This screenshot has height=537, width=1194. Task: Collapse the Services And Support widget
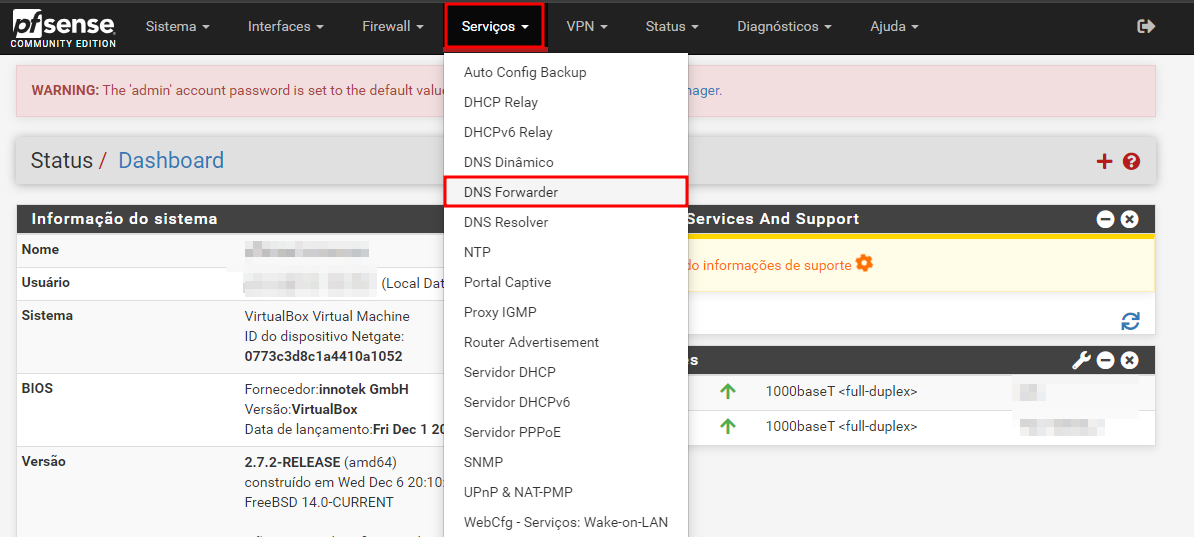tap(1105, 219)
